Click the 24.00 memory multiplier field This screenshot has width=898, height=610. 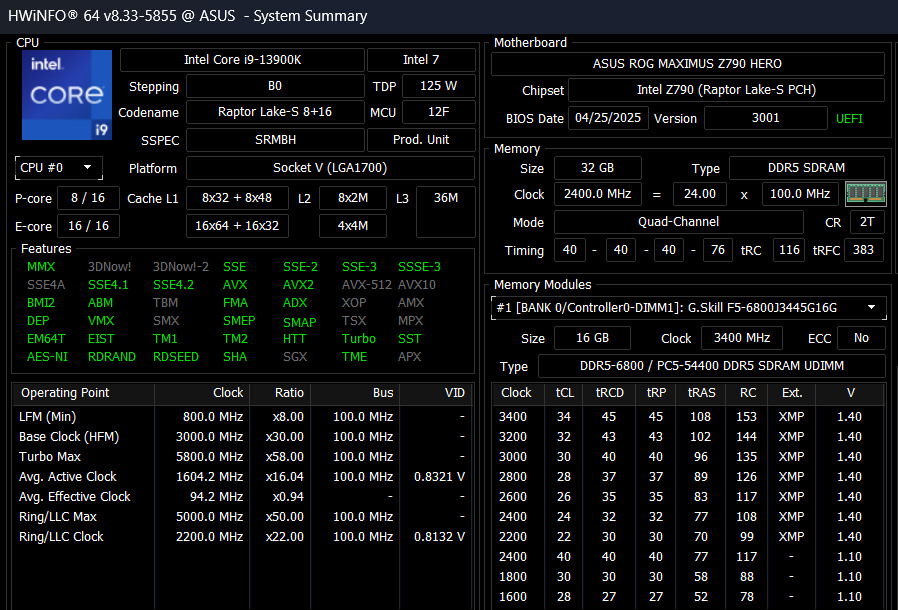[x=700, y=194]
